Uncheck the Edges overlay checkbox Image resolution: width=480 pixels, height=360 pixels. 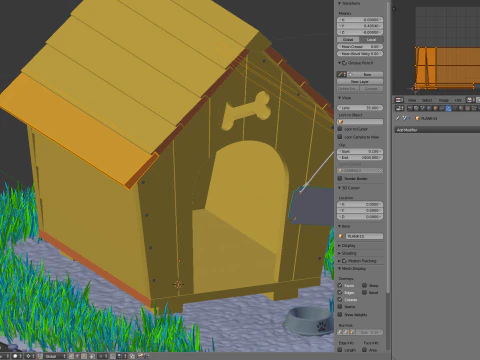click(x=340, y=292)
